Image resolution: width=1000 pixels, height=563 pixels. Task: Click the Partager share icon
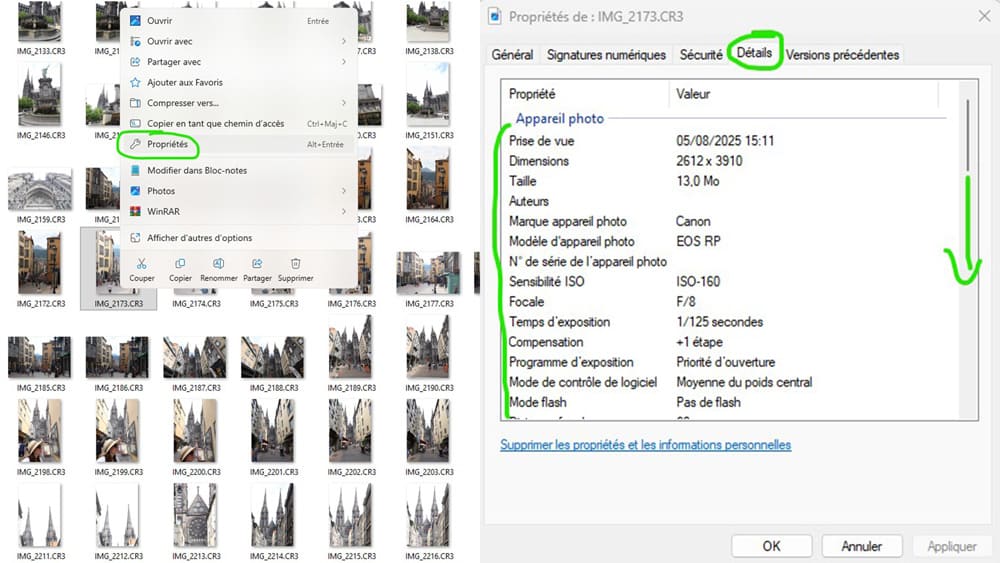coord(257,264)
